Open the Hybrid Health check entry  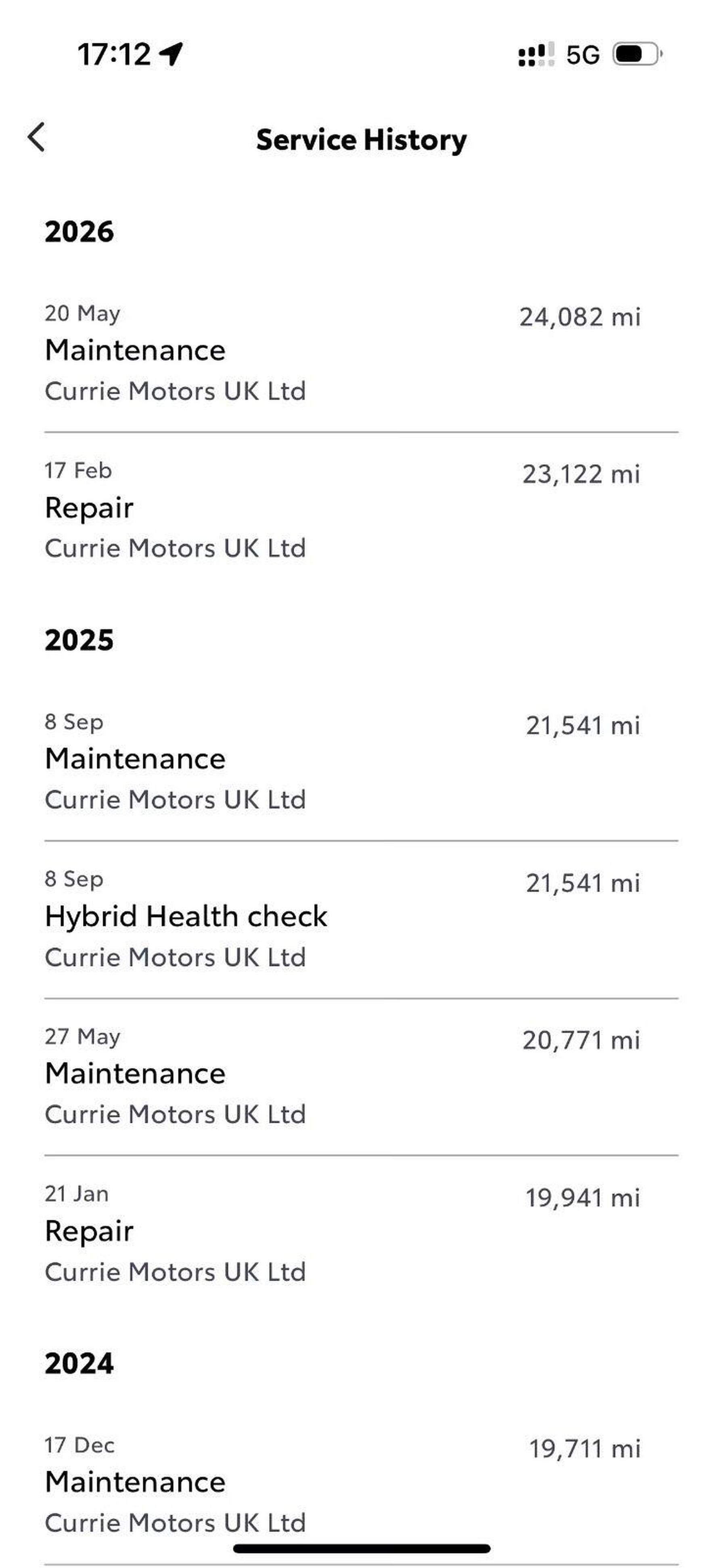pyautogui.click(x=361, y=919)
